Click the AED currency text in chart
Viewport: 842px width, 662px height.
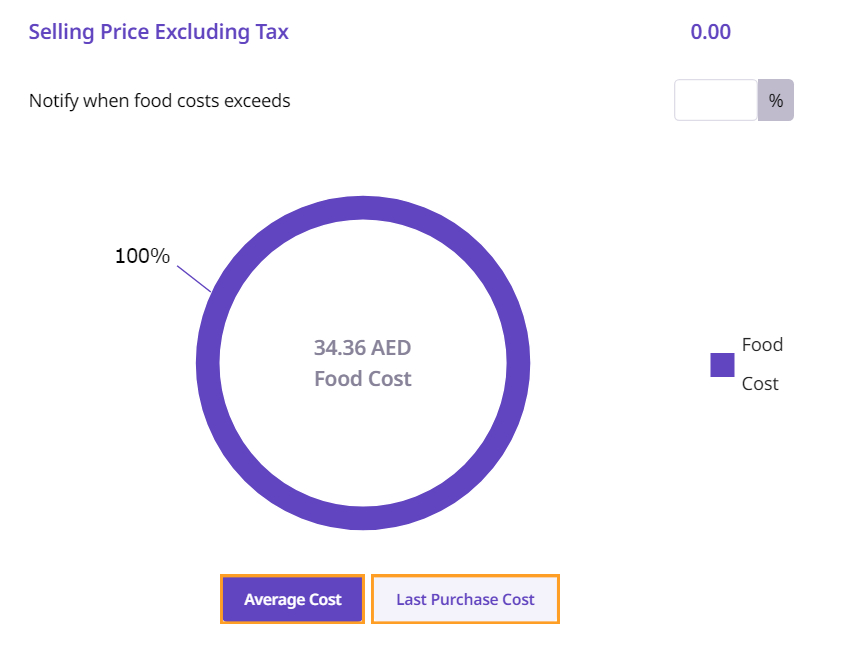coord(391,348)
